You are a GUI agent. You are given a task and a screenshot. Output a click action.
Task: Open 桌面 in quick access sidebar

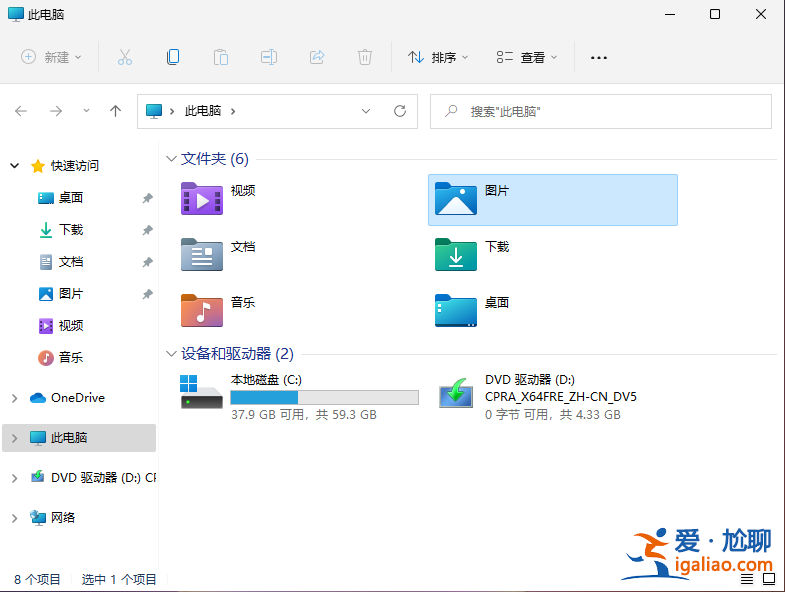click(x=70, y=198)
